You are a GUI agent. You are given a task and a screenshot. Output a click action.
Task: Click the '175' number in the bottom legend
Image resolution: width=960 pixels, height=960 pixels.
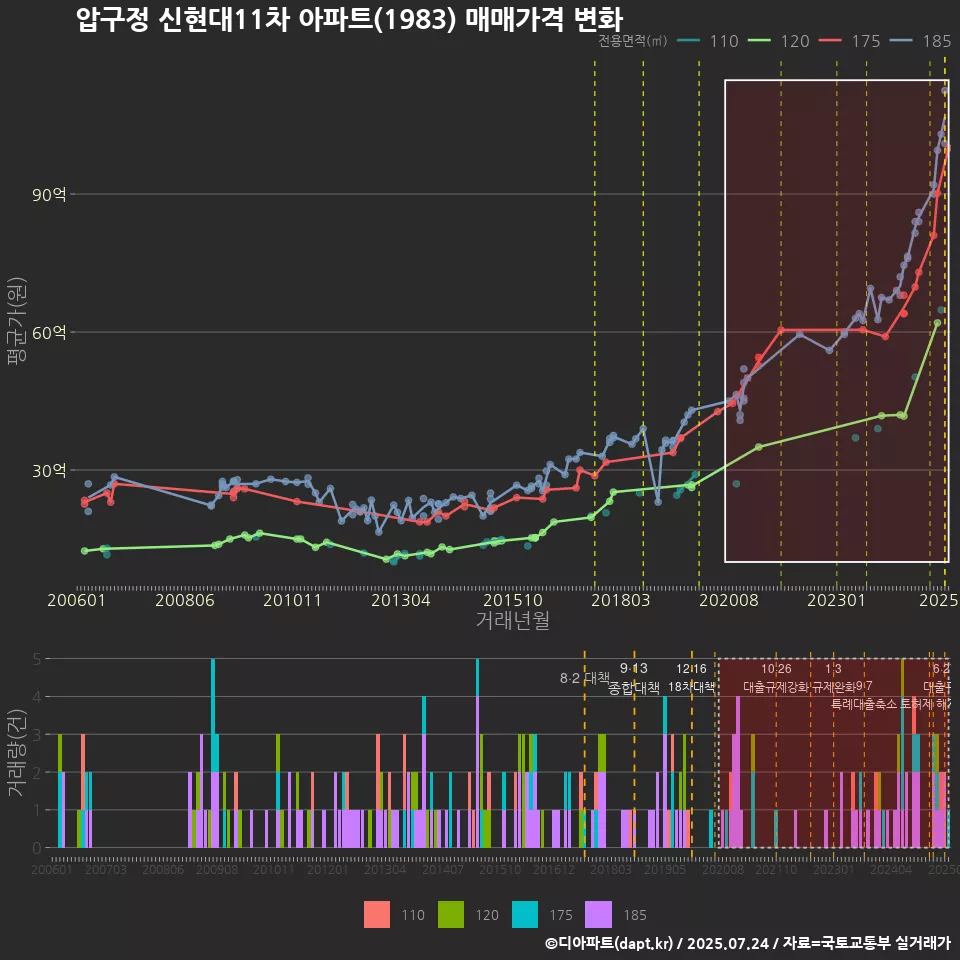click(561, 915)
